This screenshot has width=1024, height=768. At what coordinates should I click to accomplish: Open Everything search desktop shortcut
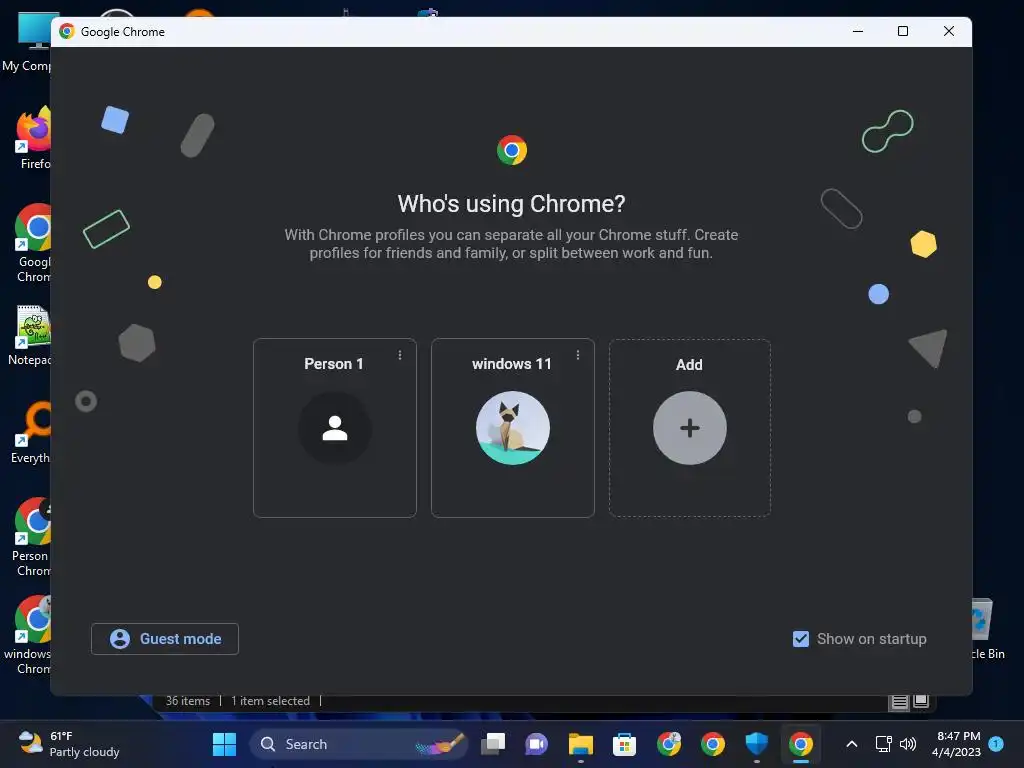tap(31, 432)
